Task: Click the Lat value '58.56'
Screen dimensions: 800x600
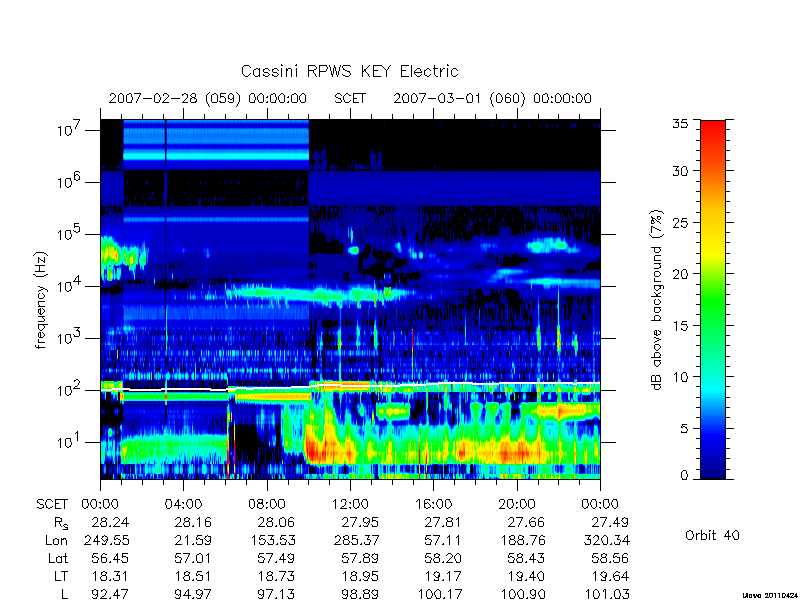Action: coord(610,558)
